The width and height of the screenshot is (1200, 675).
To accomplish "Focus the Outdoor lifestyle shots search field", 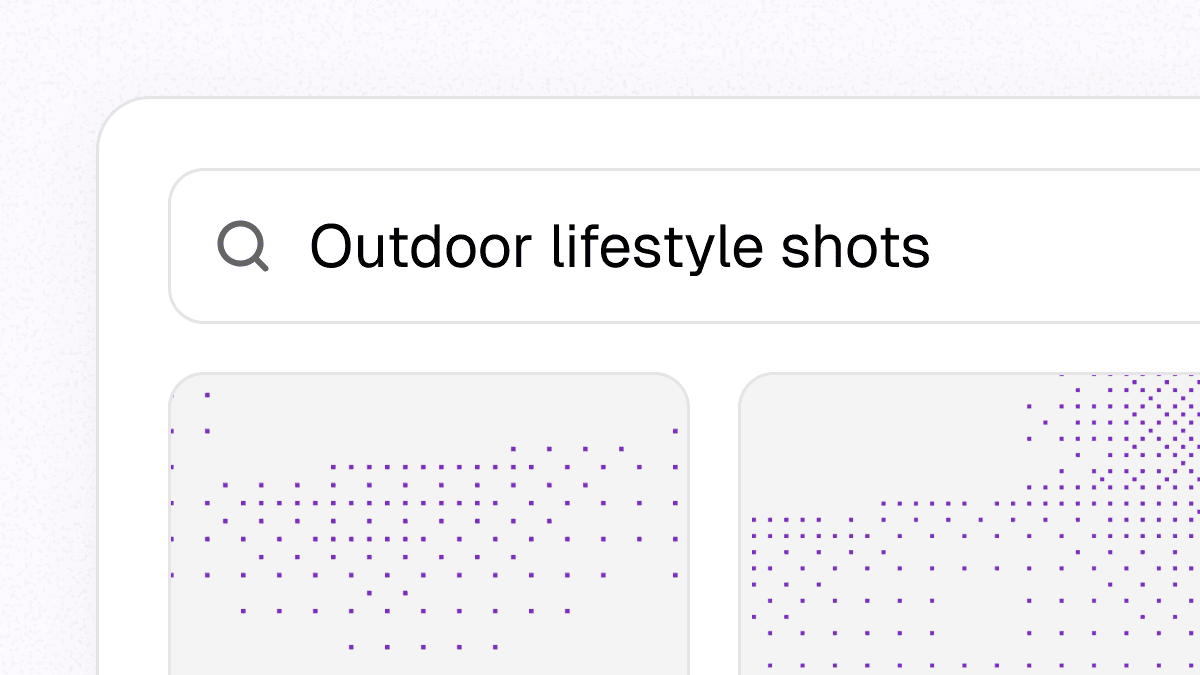I will click(x=684, y=246).
